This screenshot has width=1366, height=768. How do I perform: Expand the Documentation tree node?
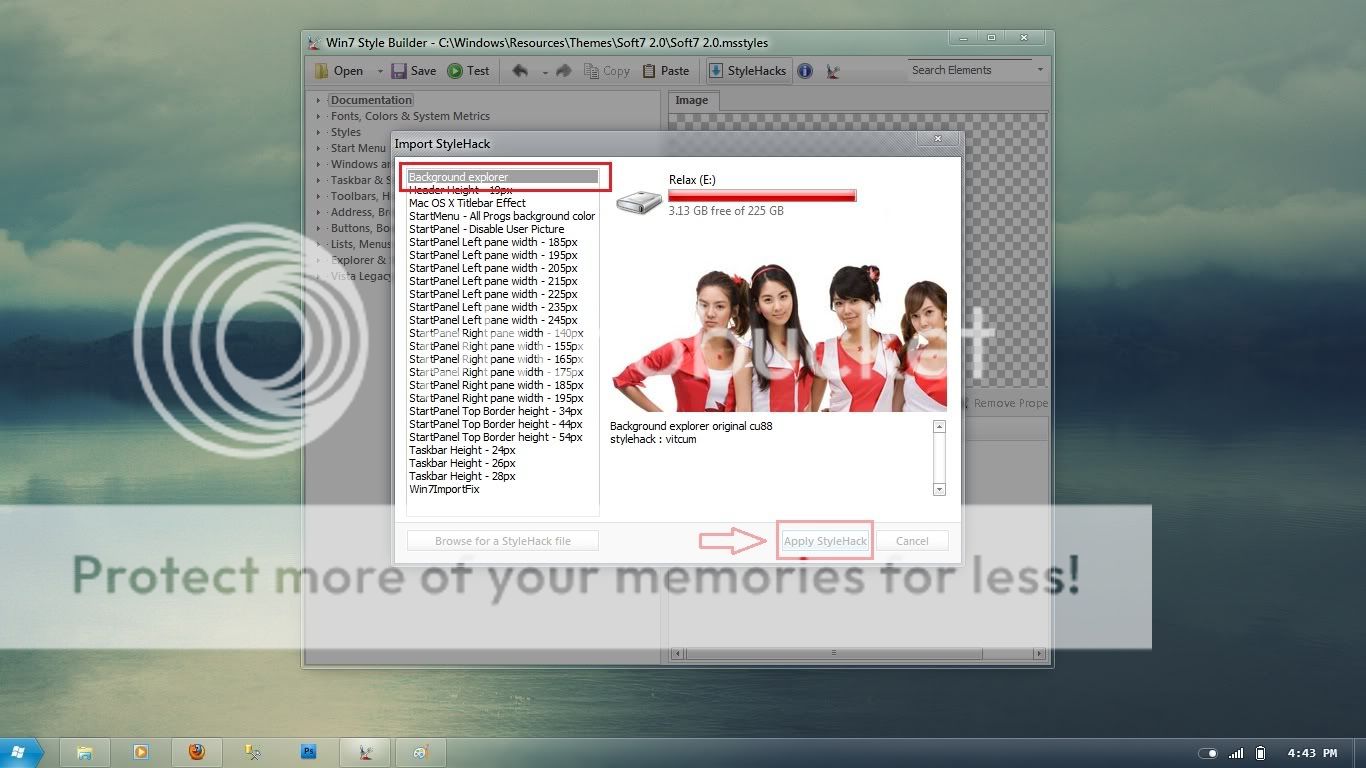(318, 100)
